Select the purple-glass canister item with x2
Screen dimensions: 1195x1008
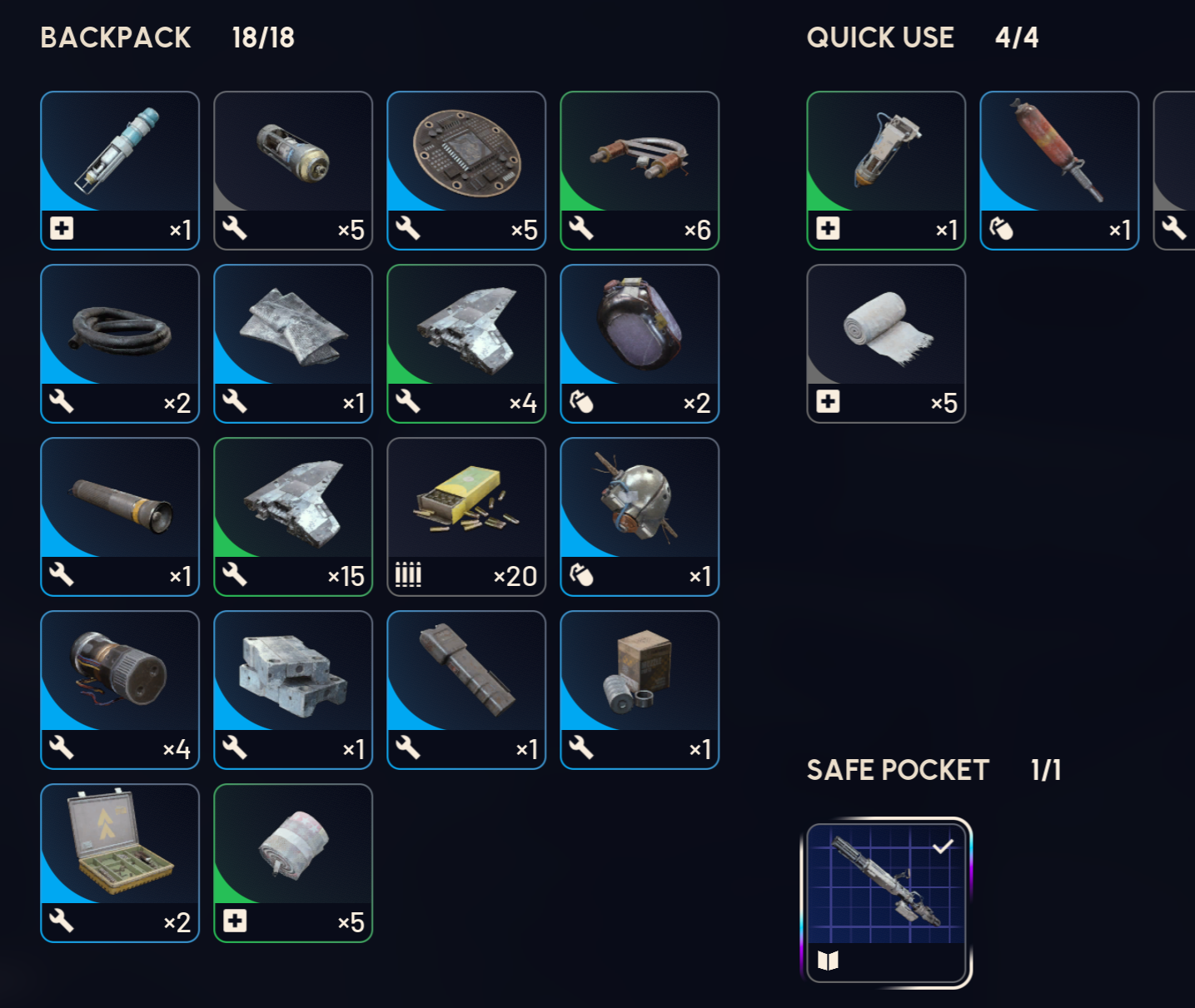(640, 344)
